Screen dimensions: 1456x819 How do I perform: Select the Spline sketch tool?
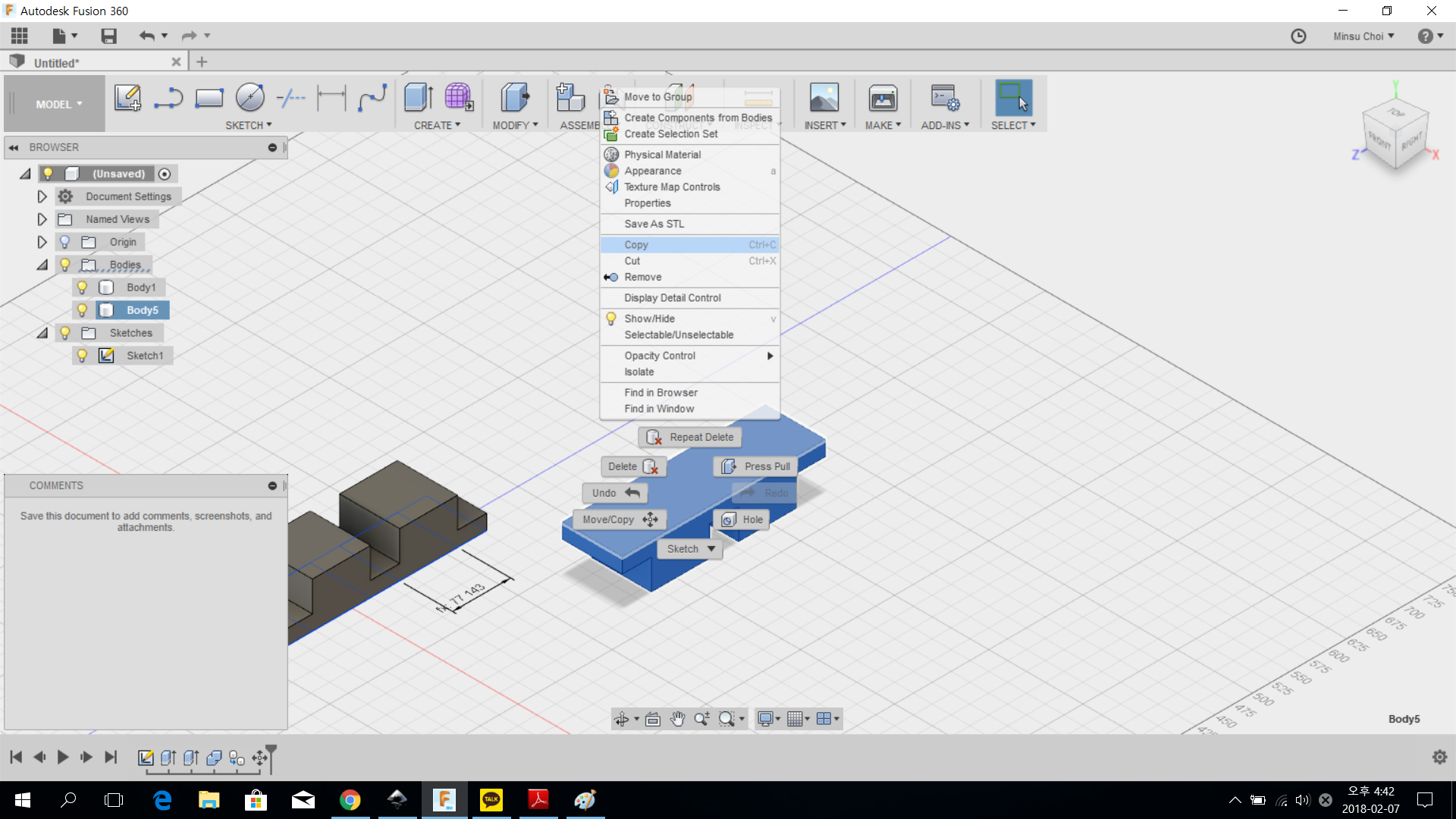pos(372,98)
